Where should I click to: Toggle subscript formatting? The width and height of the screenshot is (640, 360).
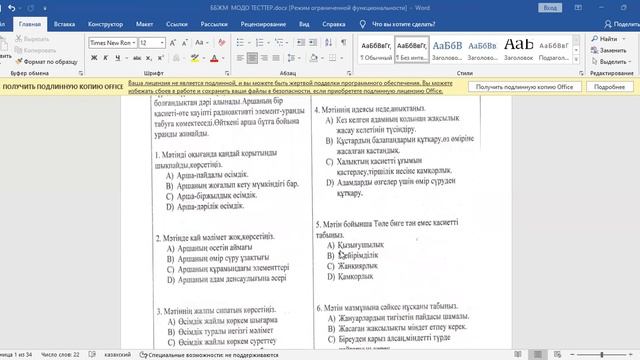[149, 58]
